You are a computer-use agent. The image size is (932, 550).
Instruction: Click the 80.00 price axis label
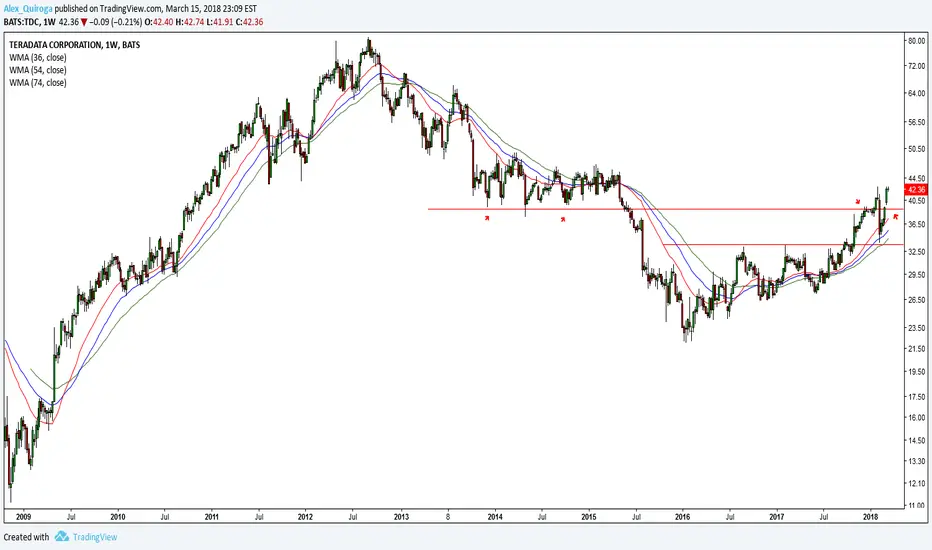[x=917, y=41]
